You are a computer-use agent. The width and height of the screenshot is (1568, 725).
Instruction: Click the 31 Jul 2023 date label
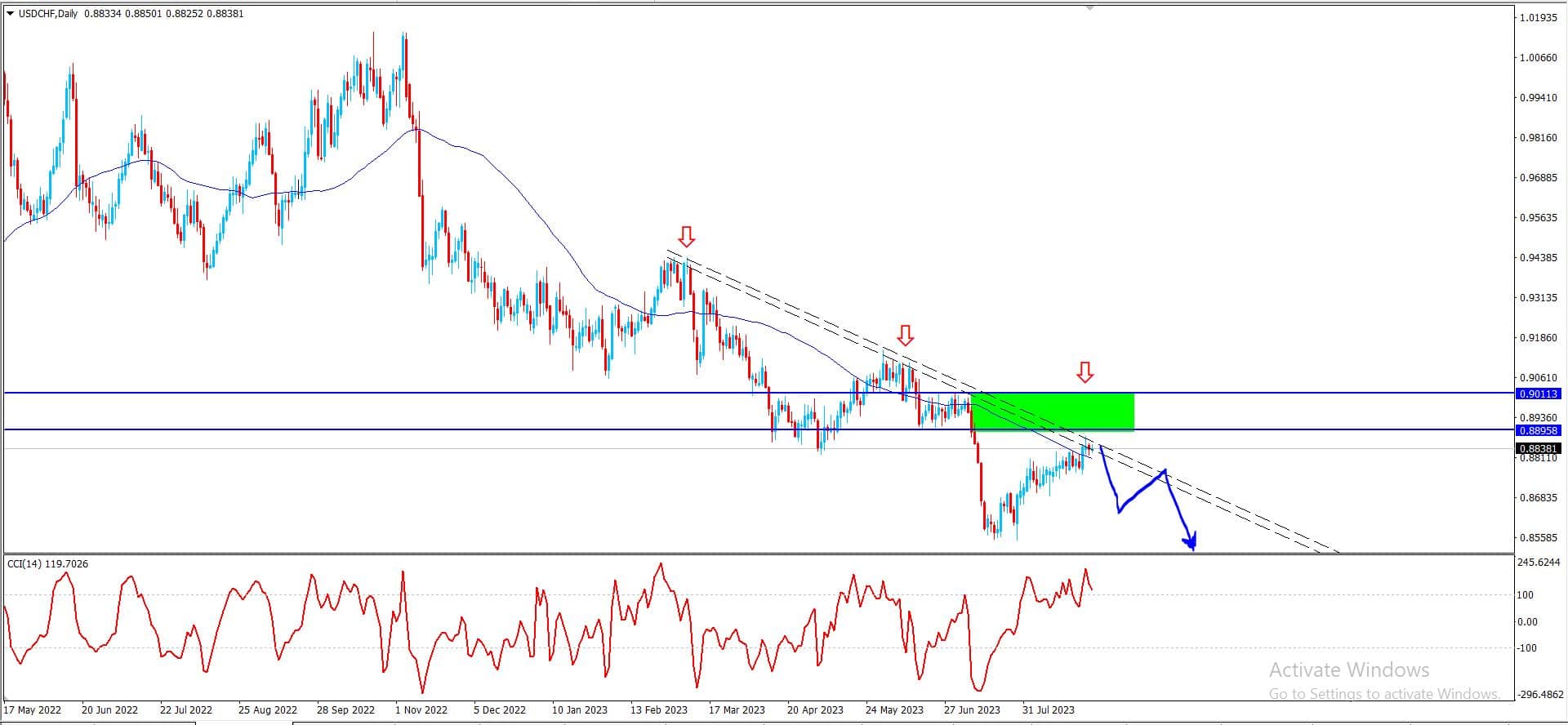pos(1049,710)
